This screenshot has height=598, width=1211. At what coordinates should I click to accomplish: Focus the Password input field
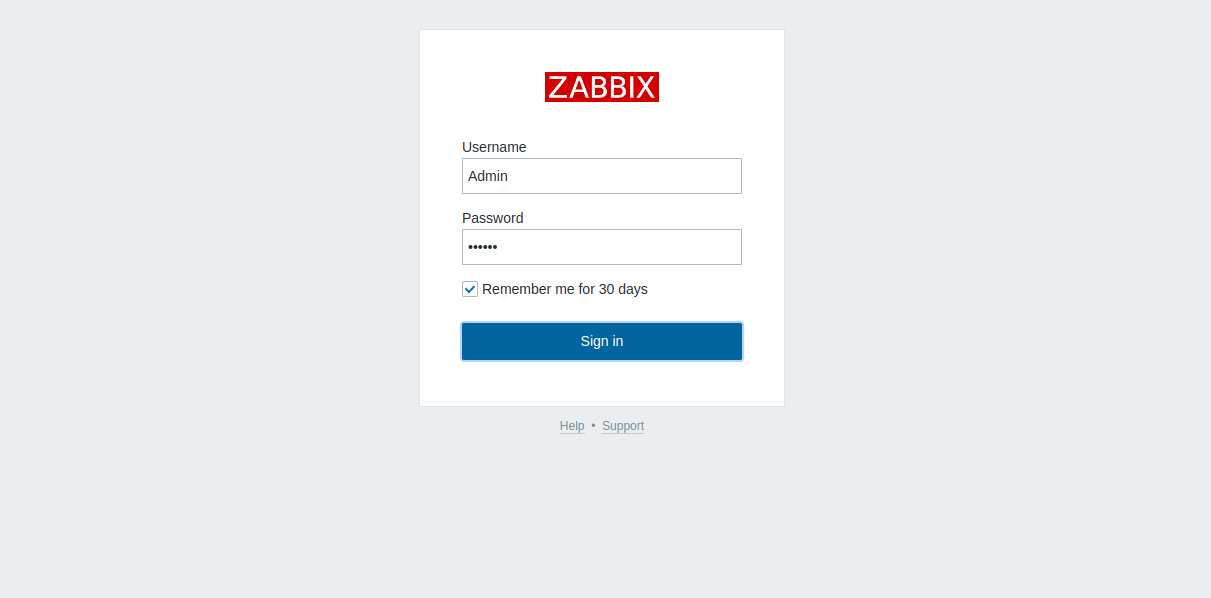602,247
